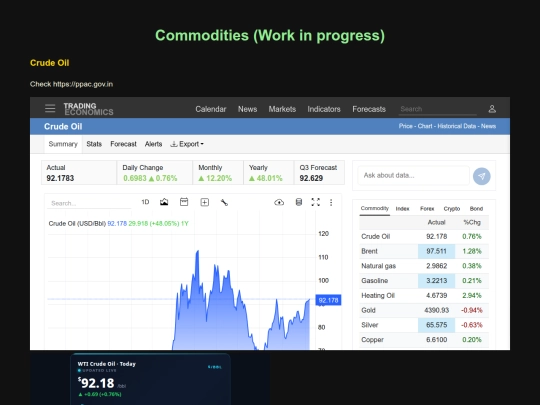
Task: Click the cloud download chart icon
Action: point(279,202)
